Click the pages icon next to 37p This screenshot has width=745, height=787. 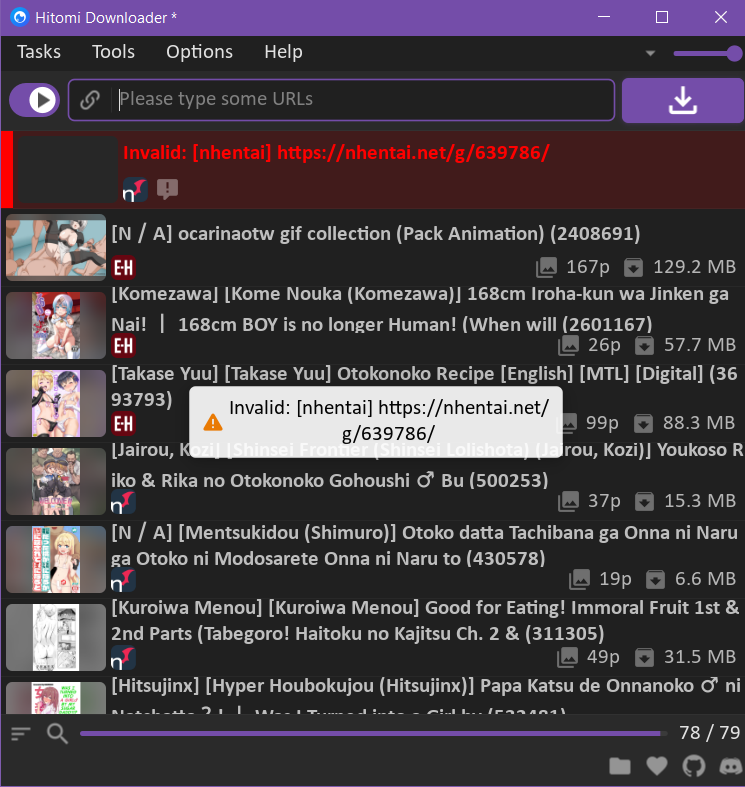click(x=568, y=501)
